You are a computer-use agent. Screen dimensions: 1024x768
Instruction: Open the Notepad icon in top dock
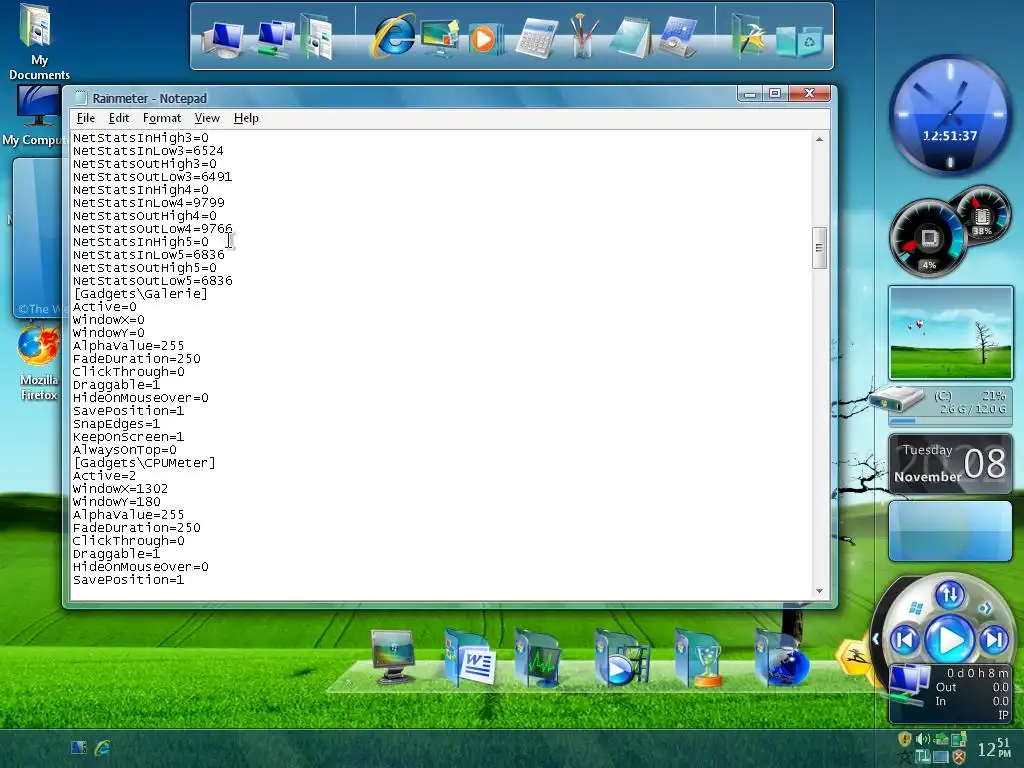(630, 39)
